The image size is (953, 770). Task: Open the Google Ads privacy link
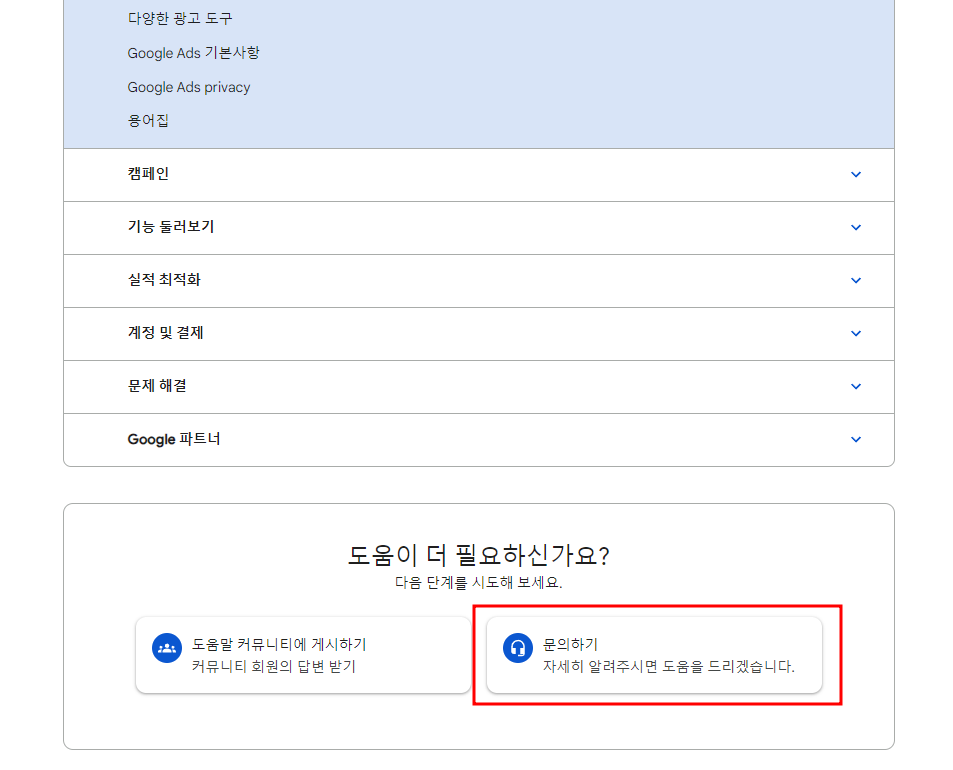click(x=188, y=87)
